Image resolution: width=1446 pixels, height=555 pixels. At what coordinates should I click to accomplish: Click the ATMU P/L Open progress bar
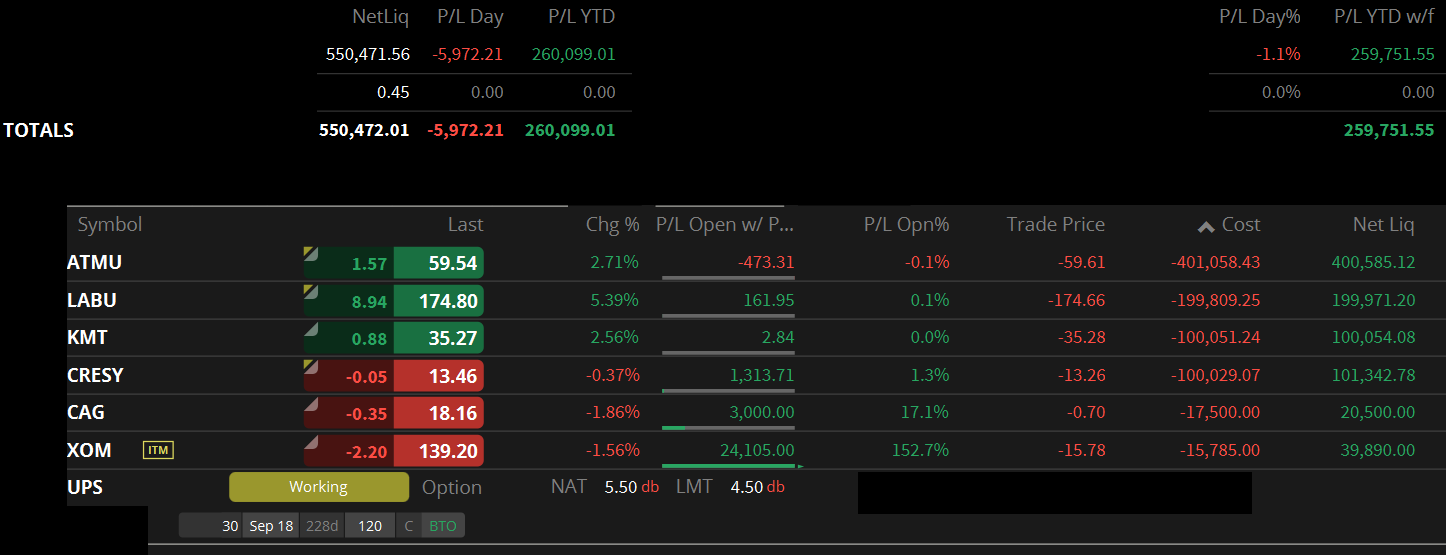pos(728,278)
